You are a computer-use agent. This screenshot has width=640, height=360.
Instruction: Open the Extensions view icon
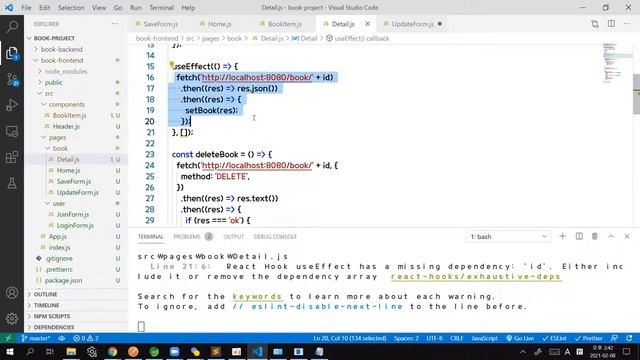tap(12, 157)
